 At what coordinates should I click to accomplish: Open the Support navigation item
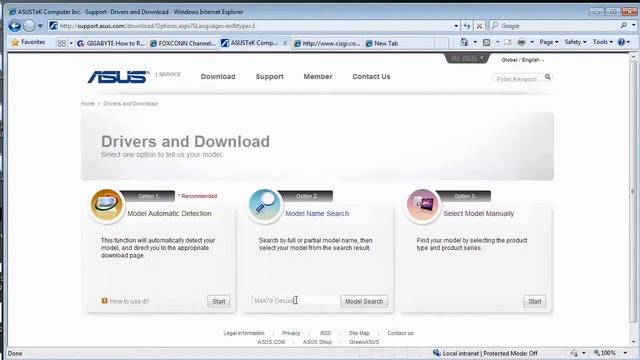click(x=269, y=76)
